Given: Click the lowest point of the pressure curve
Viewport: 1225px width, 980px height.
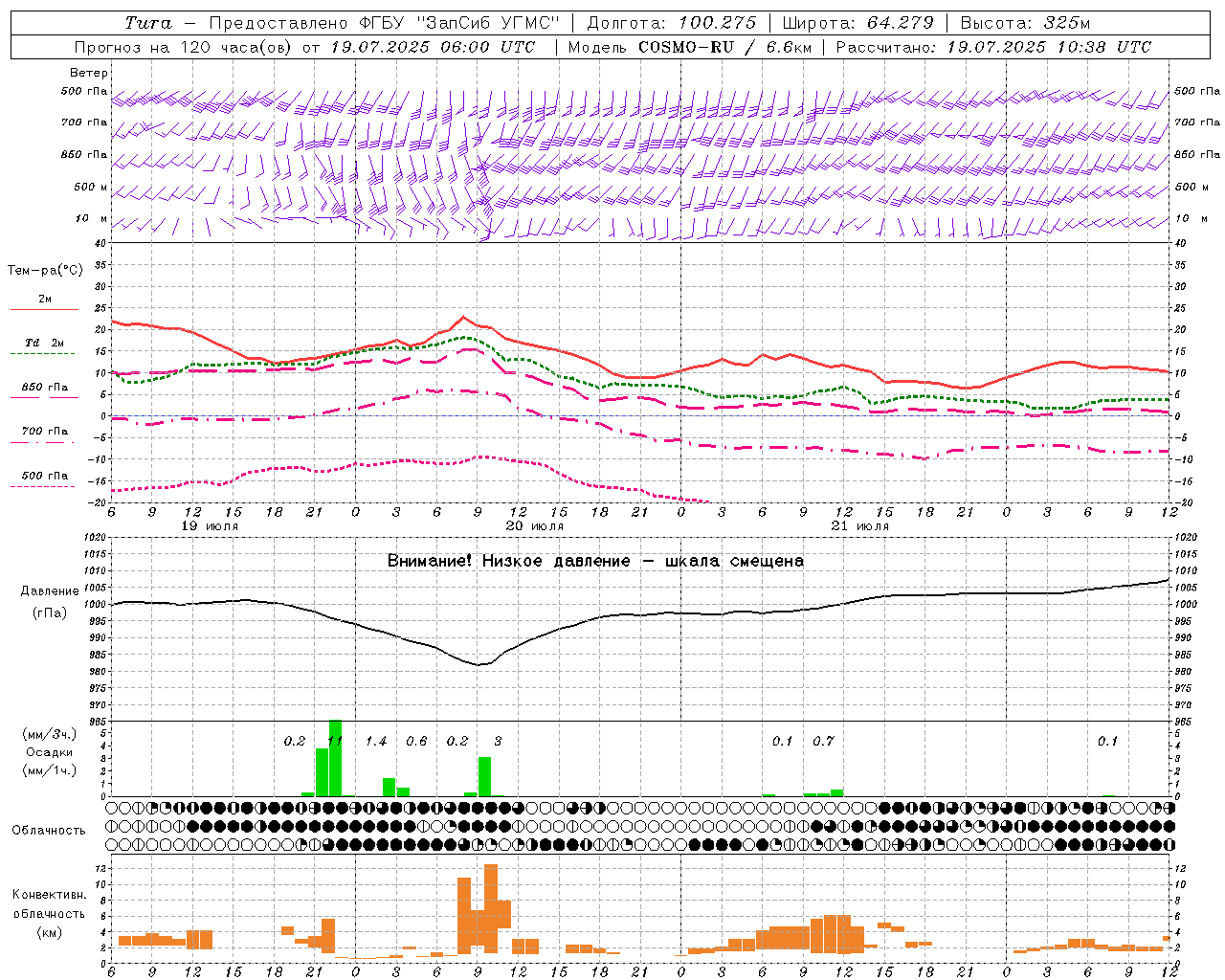Looking at the screenshot, I should click(479, 664).
